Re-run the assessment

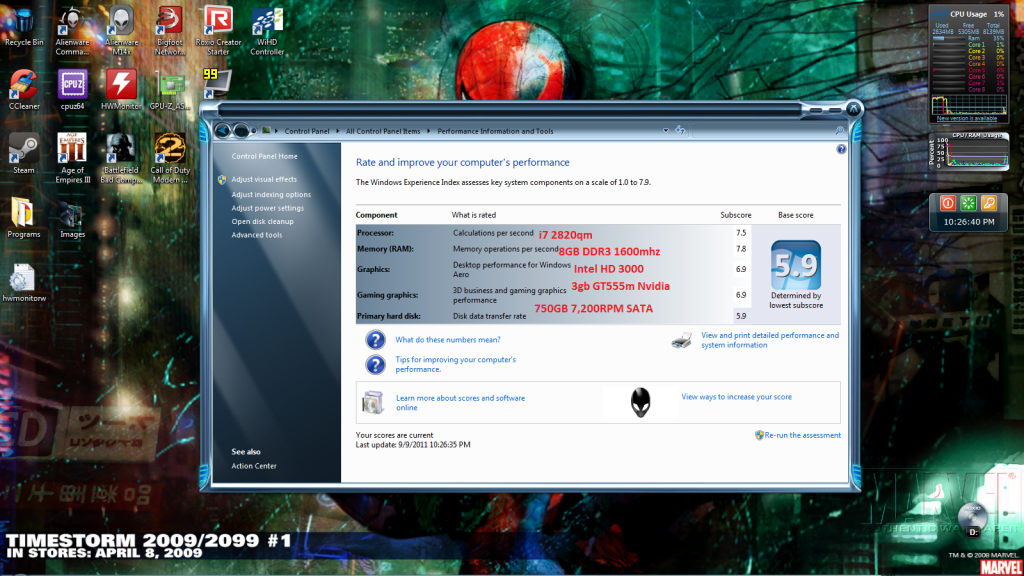tap(803, 435)
